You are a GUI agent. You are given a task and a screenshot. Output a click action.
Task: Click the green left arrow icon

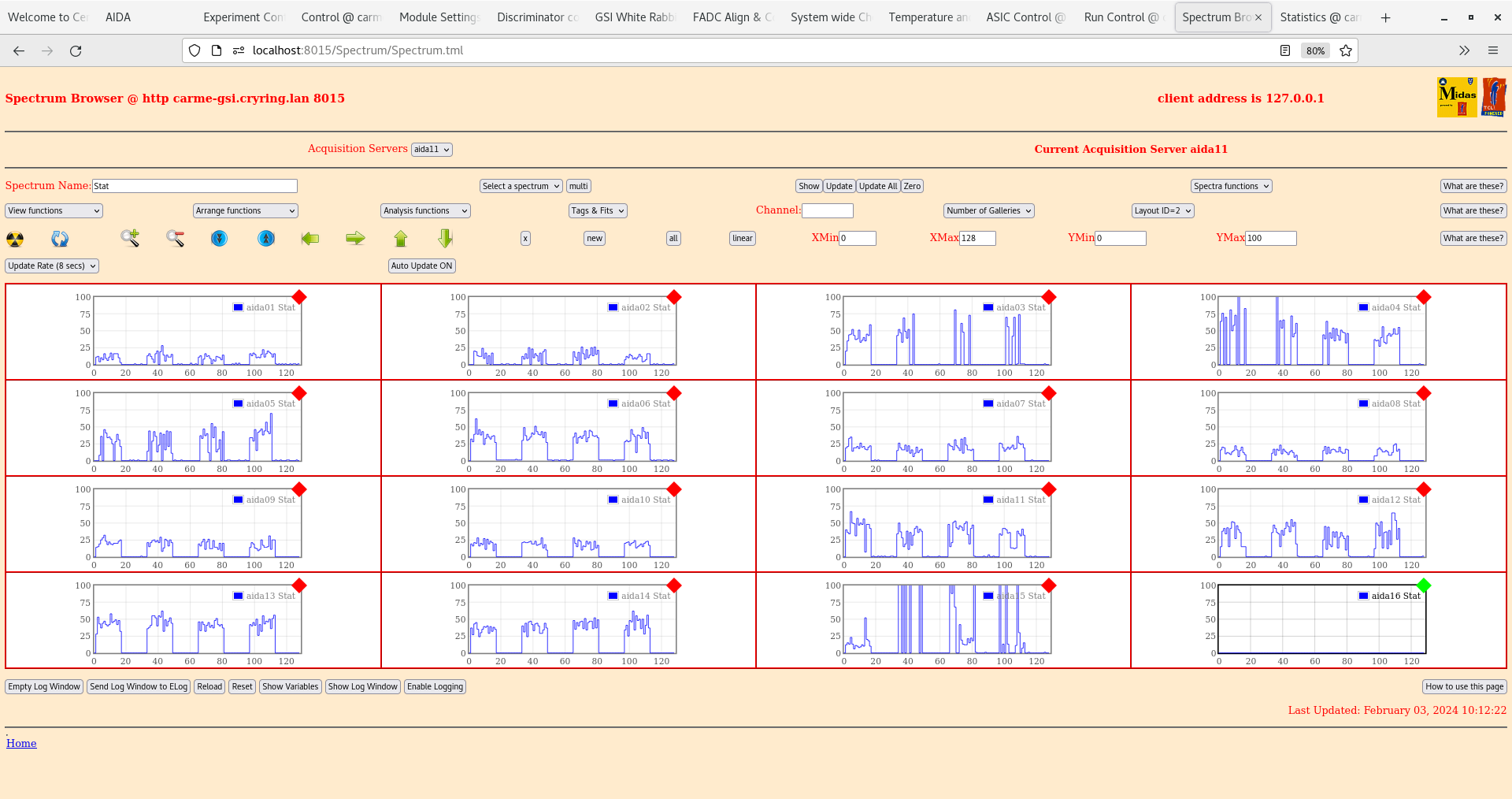pyautogui.click(x=310, y=238)
